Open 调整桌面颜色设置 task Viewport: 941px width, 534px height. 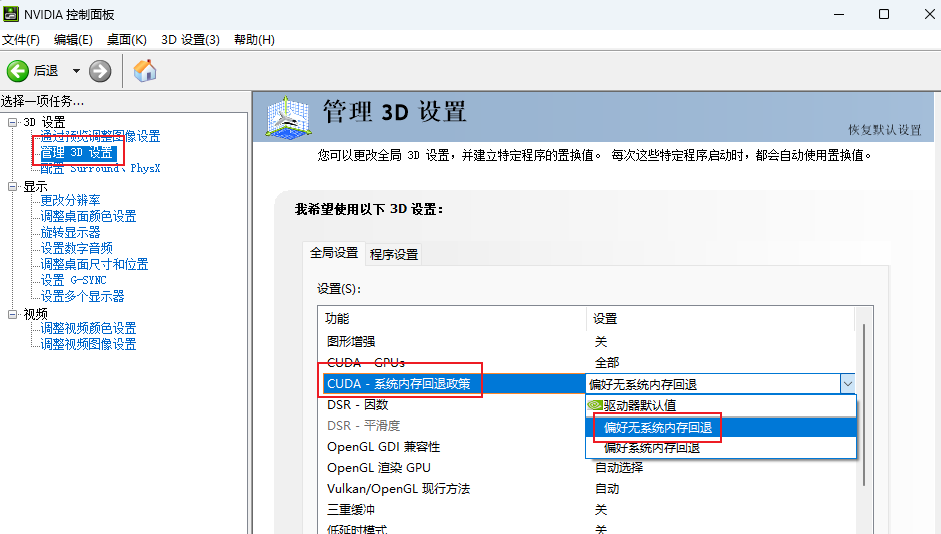[88, 216]
